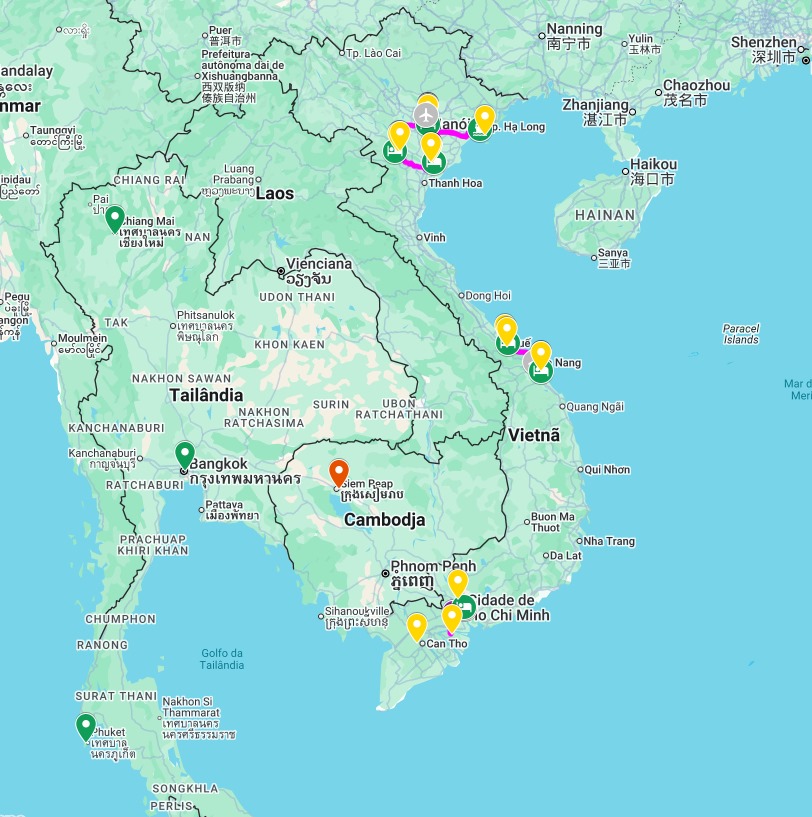The image size is (812, 817).
Task: Open the green pin on Chiang Mai
Action: pyautogui.click(x=115, y=218)
